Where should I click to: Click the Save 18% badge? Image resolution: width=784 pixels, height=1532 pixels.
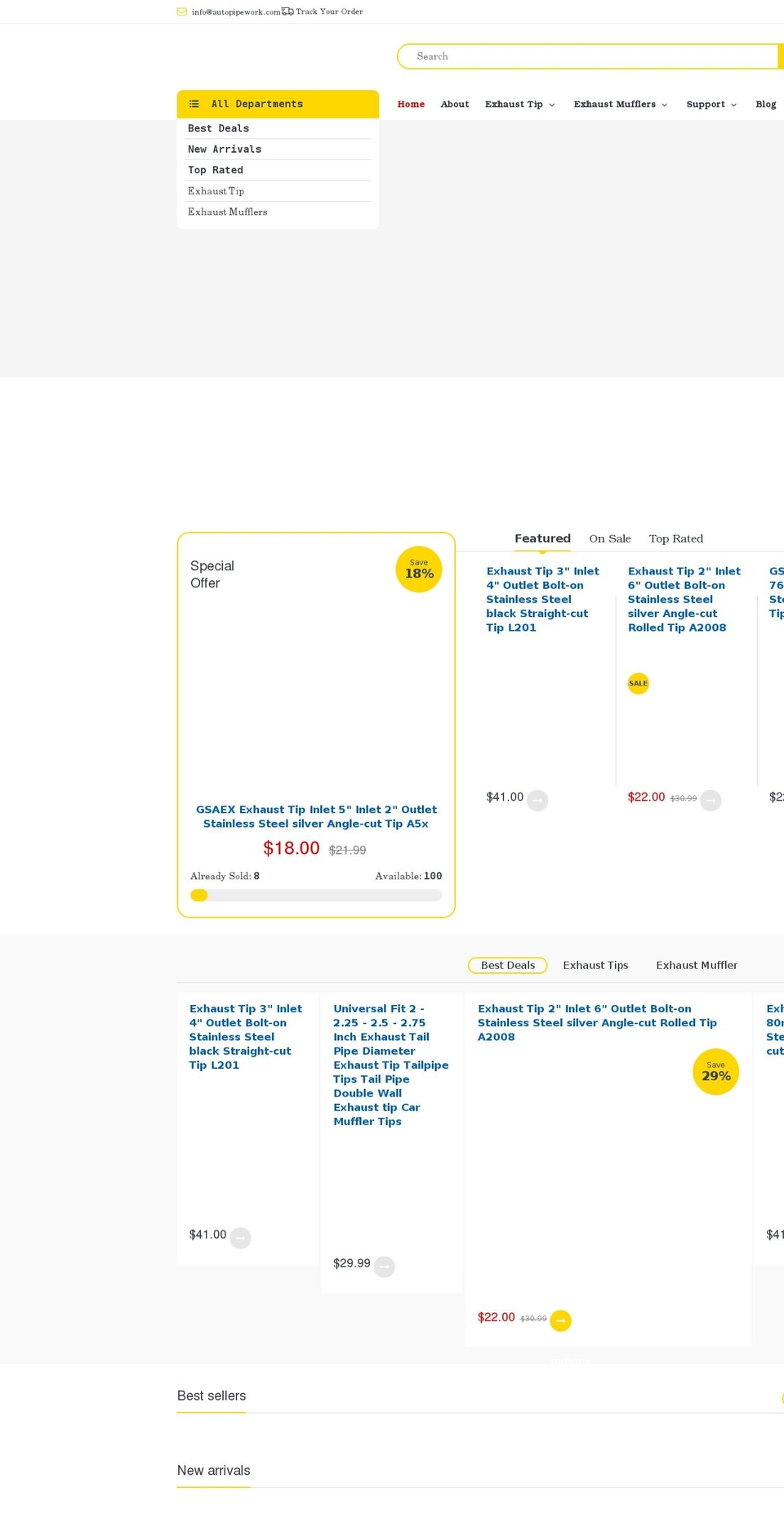(419, 569)
